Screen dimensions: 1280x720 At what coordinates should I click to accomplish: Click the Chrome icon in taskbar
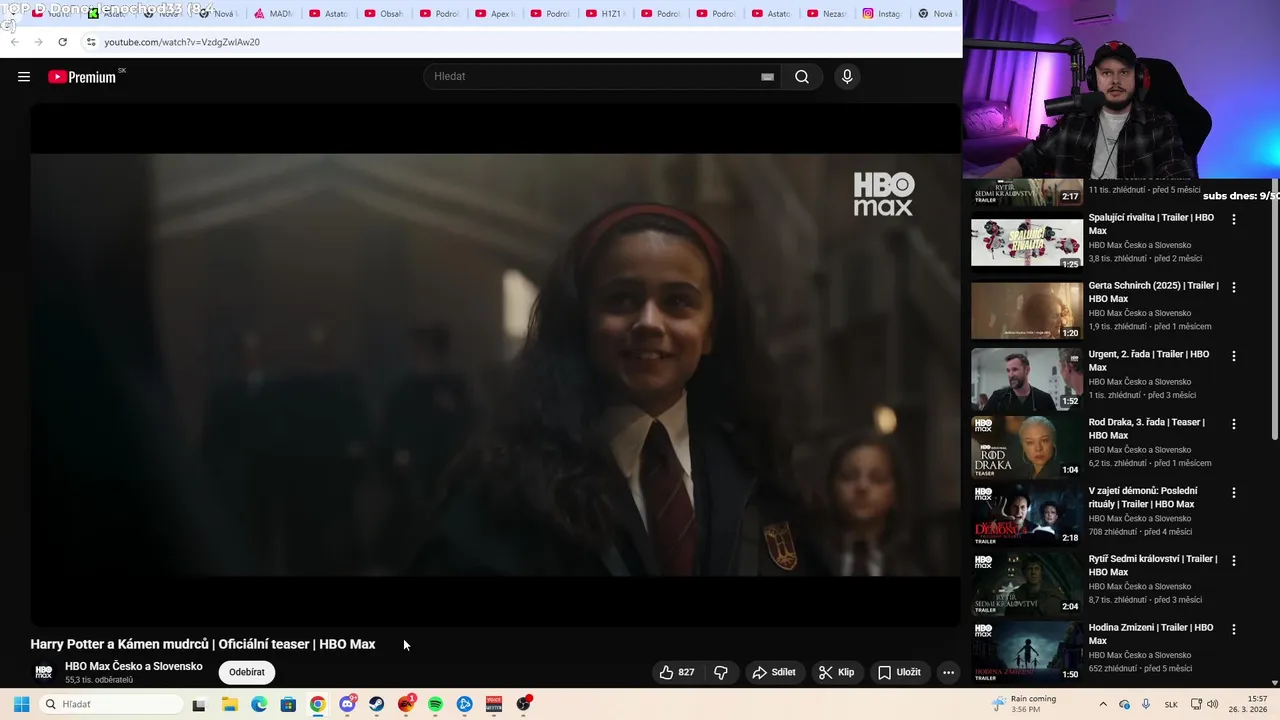(317, 704)
